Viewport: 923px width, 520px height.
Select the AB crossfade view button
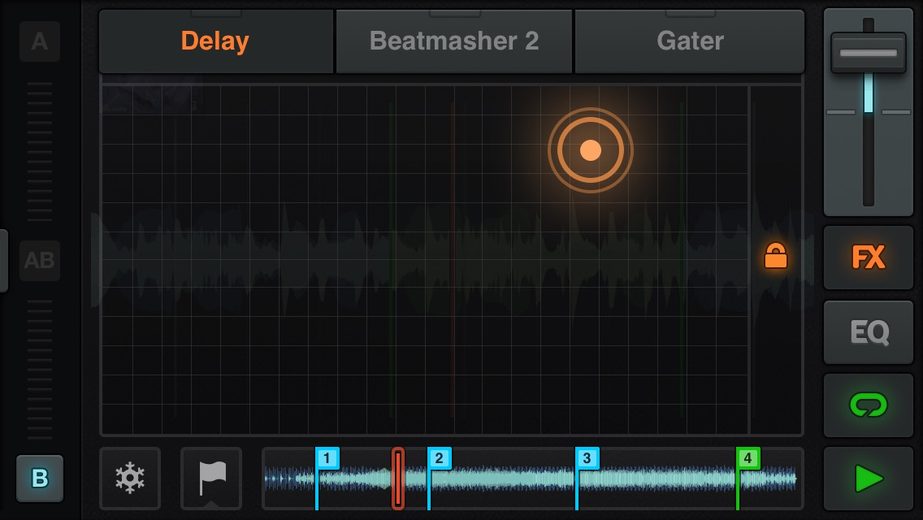[x=39, y=260]
